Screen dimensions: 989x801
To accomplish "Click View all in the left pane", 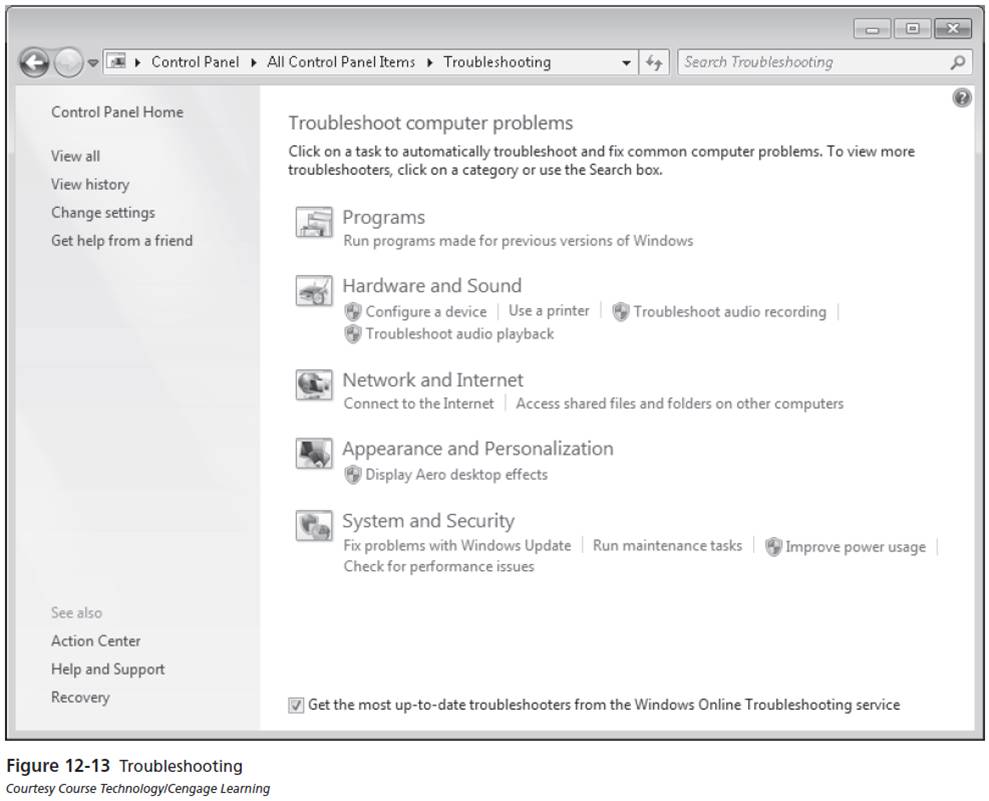I will (76, 156).
